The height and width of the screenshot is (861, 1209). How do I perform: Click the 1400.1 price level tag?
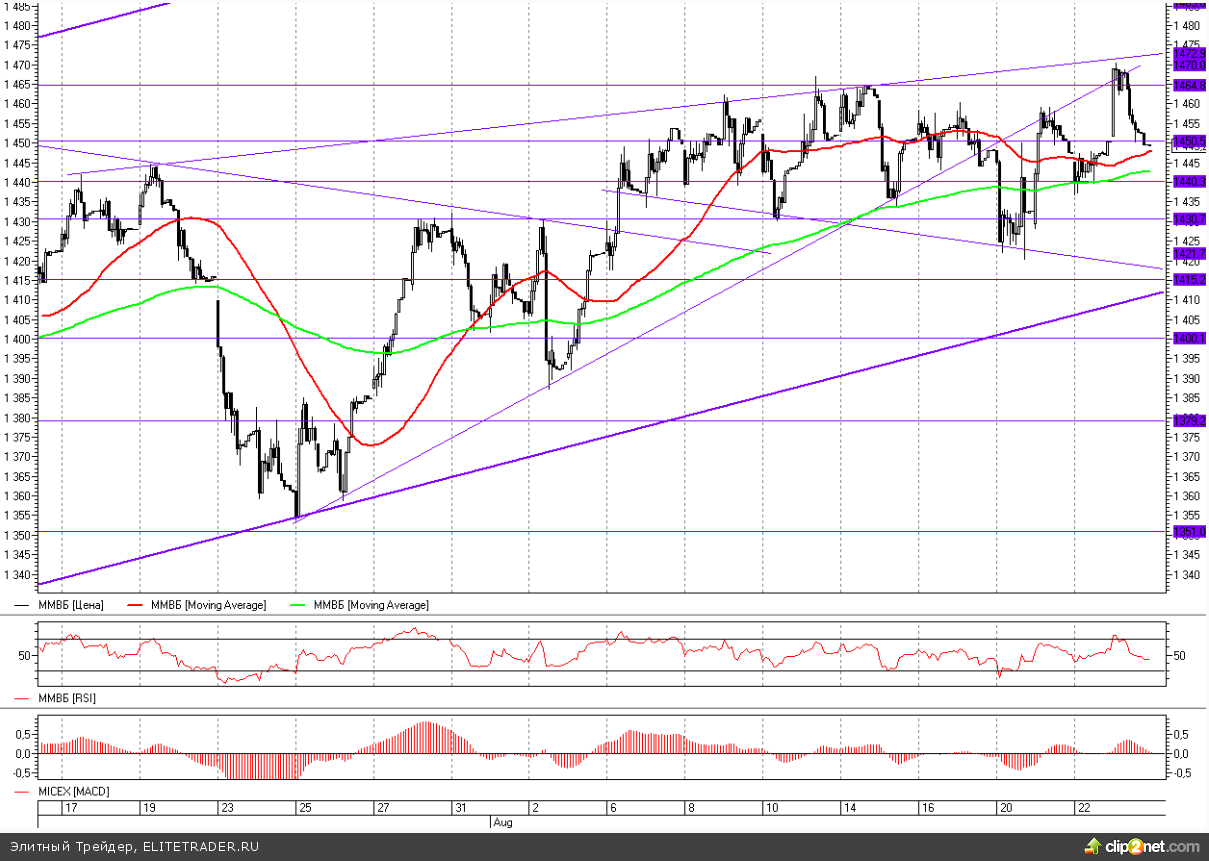point(1189,338)
